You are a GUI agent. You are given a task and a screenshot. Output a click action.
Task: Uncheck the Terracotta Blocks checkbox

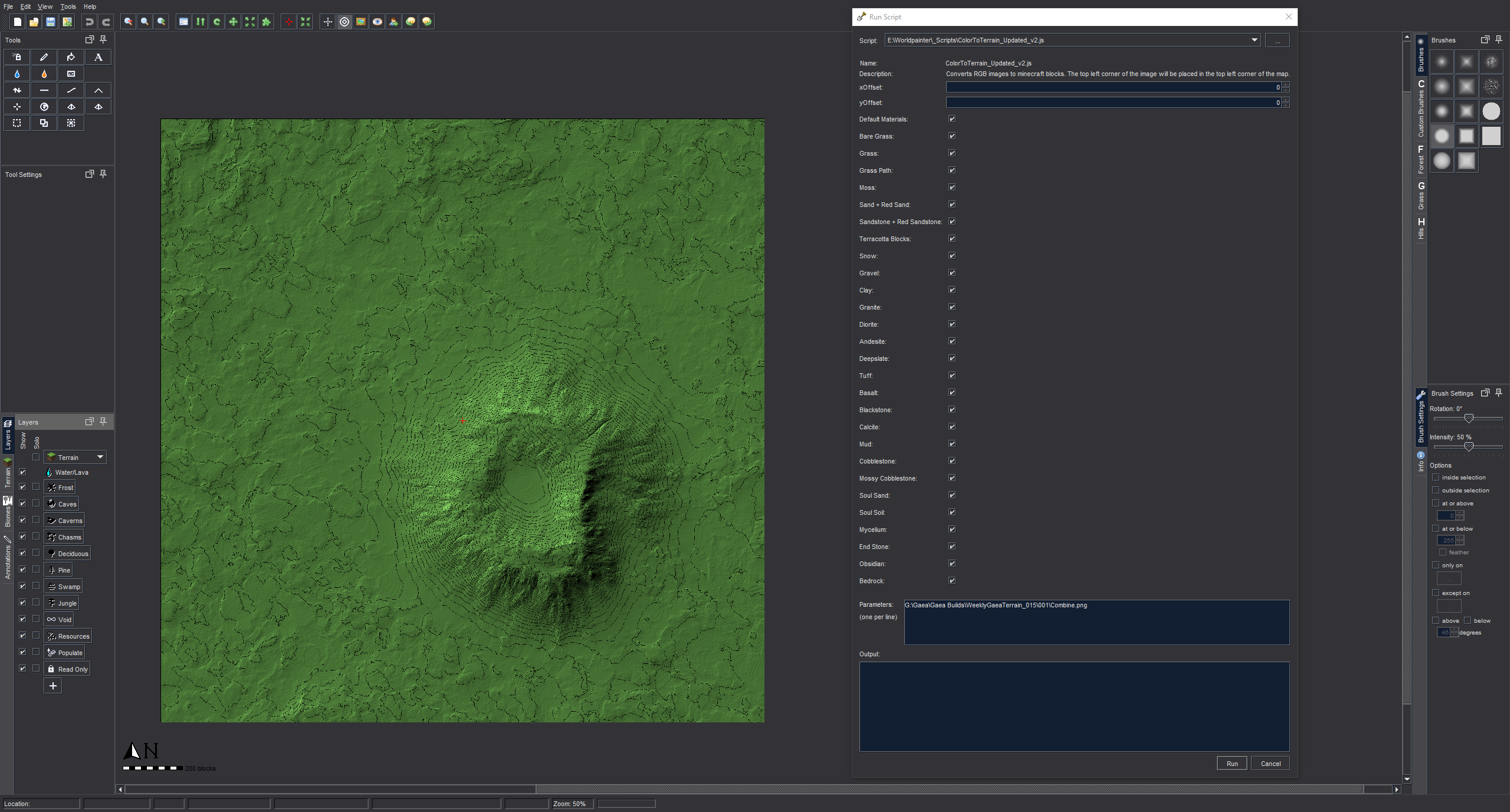pos(951,239)
